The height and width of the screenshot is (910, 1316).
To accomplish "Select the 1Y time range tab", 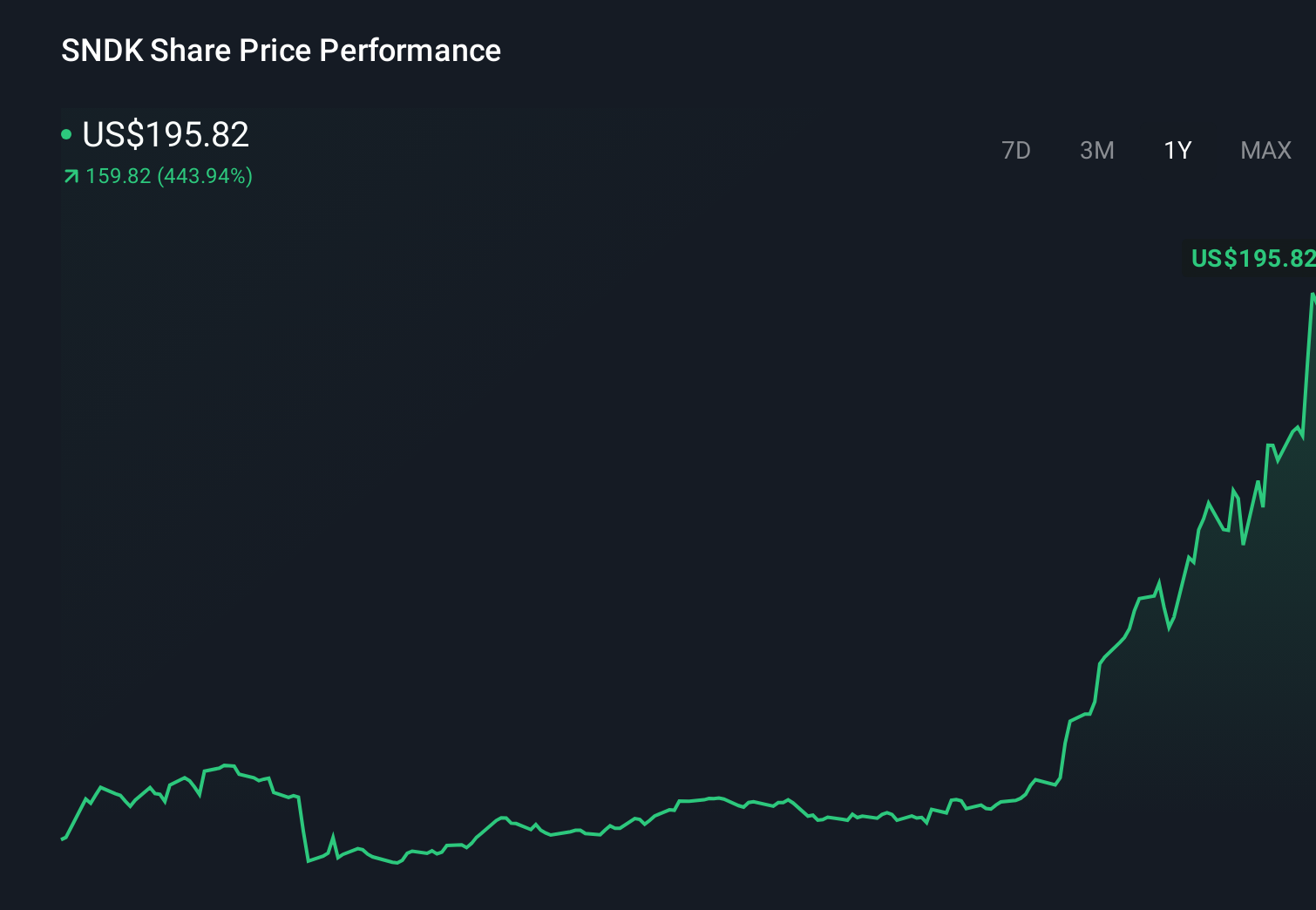I will pos(1177,150).
